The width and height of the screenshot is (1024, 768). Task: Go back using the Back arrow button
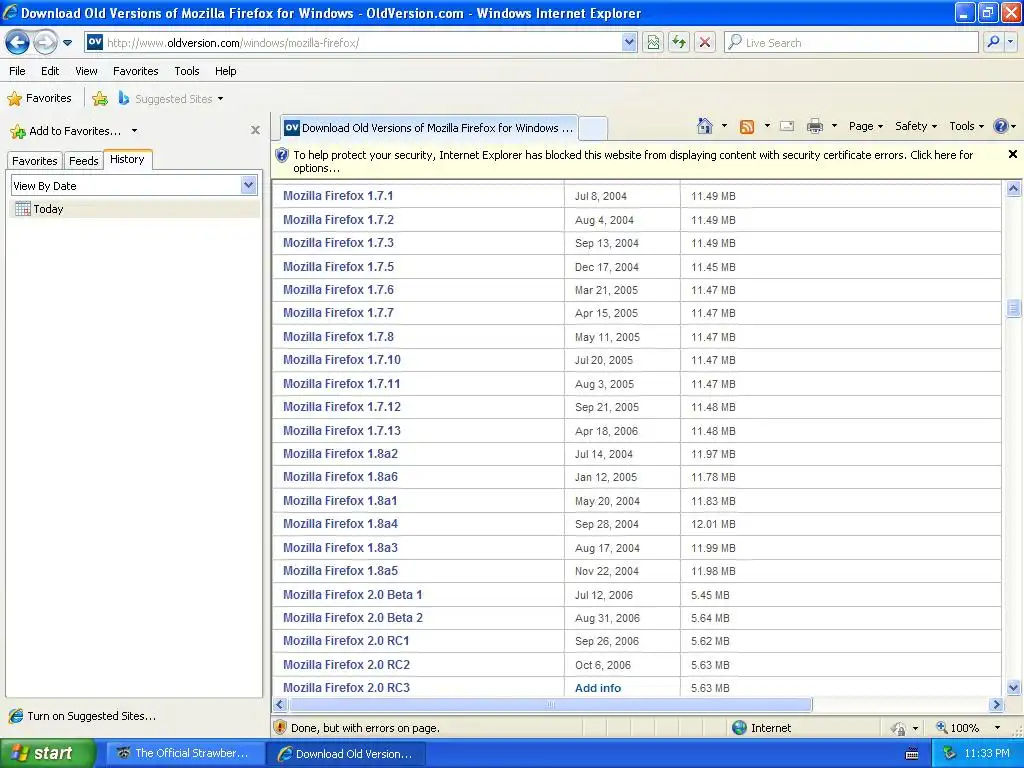point(18,43)
